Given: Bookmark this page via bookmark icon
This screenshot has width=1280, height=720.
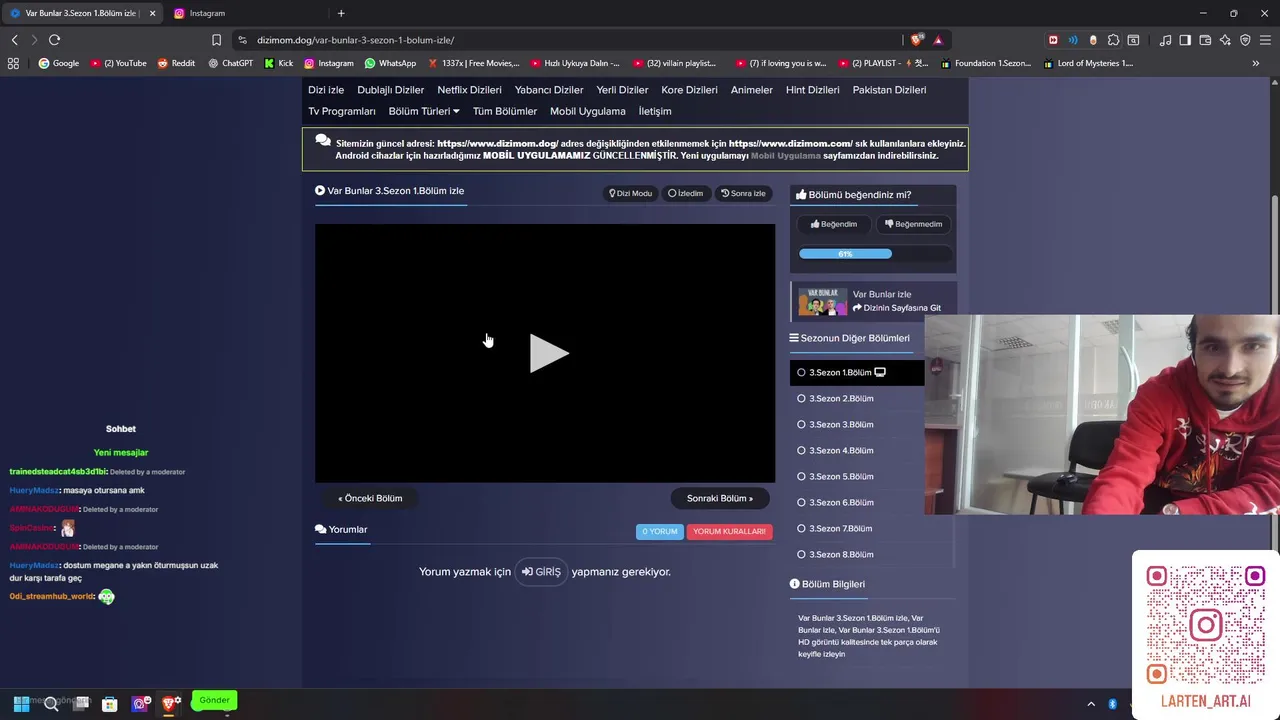Looking at the screenshot, I should (x=216, y=40).
